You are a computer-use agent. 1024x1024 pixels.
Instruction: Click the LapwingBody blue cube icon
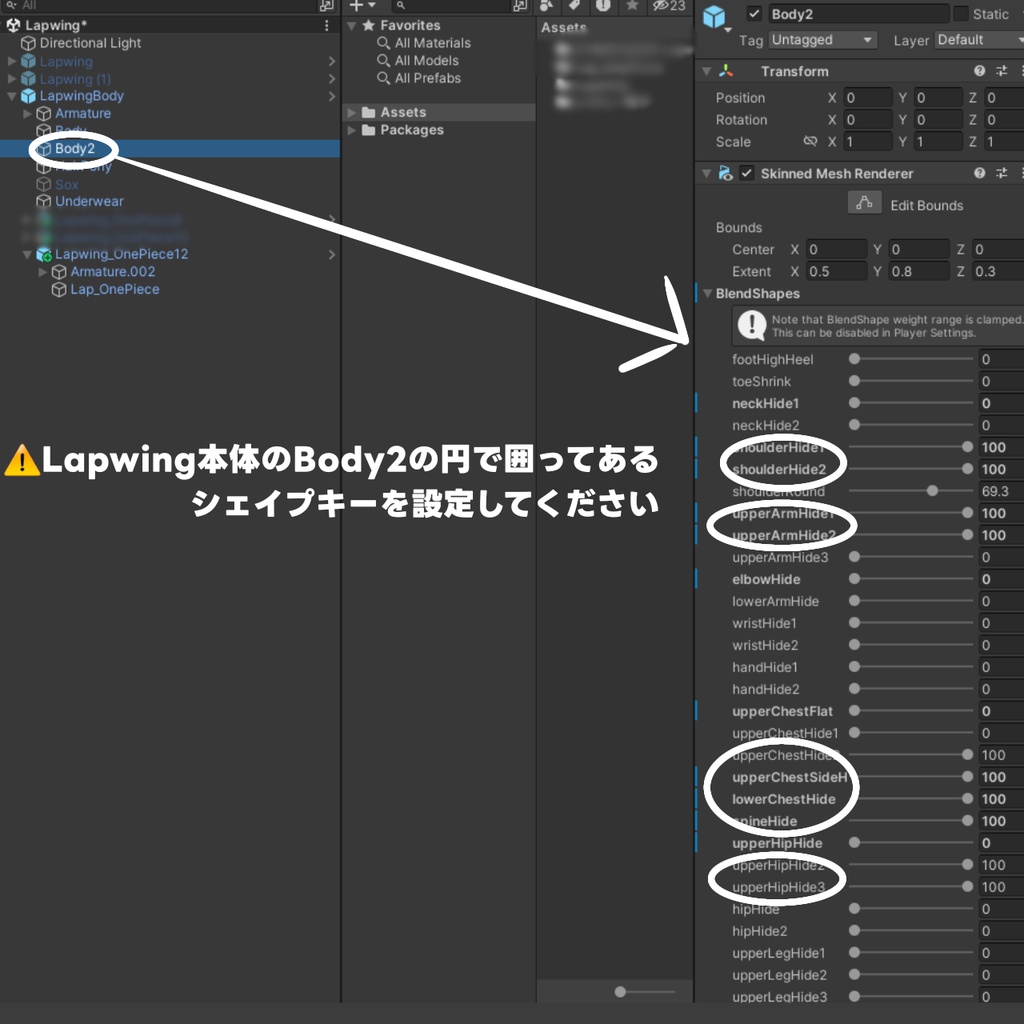(28, 96)
